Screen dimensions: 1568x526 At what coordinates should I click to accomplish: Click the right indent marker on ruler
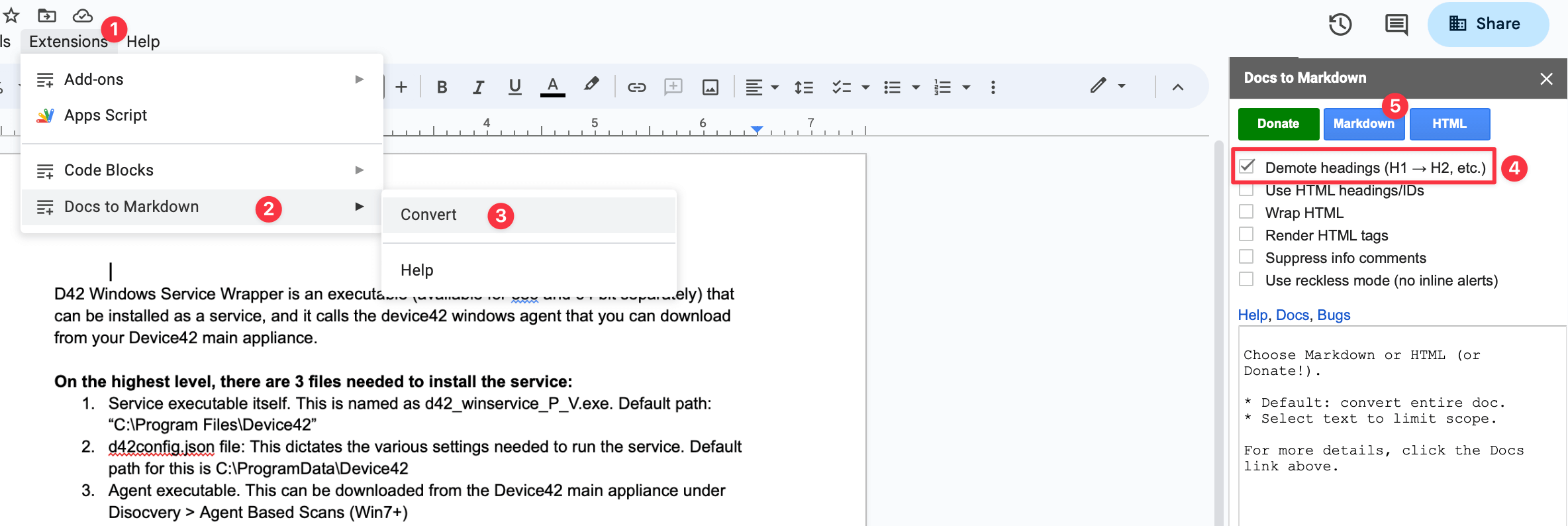[x=757, y=129]
